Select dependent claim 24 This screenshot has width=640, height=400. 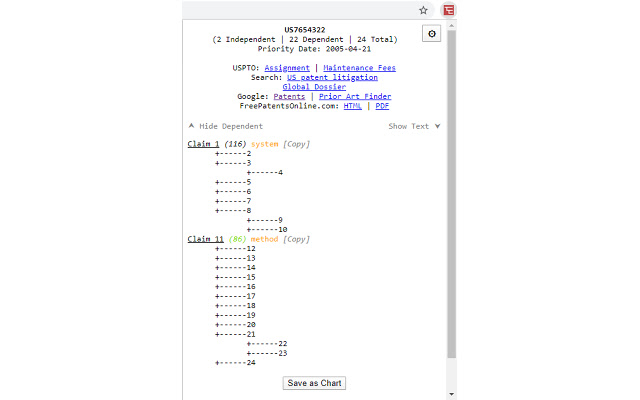coord(251,362)
